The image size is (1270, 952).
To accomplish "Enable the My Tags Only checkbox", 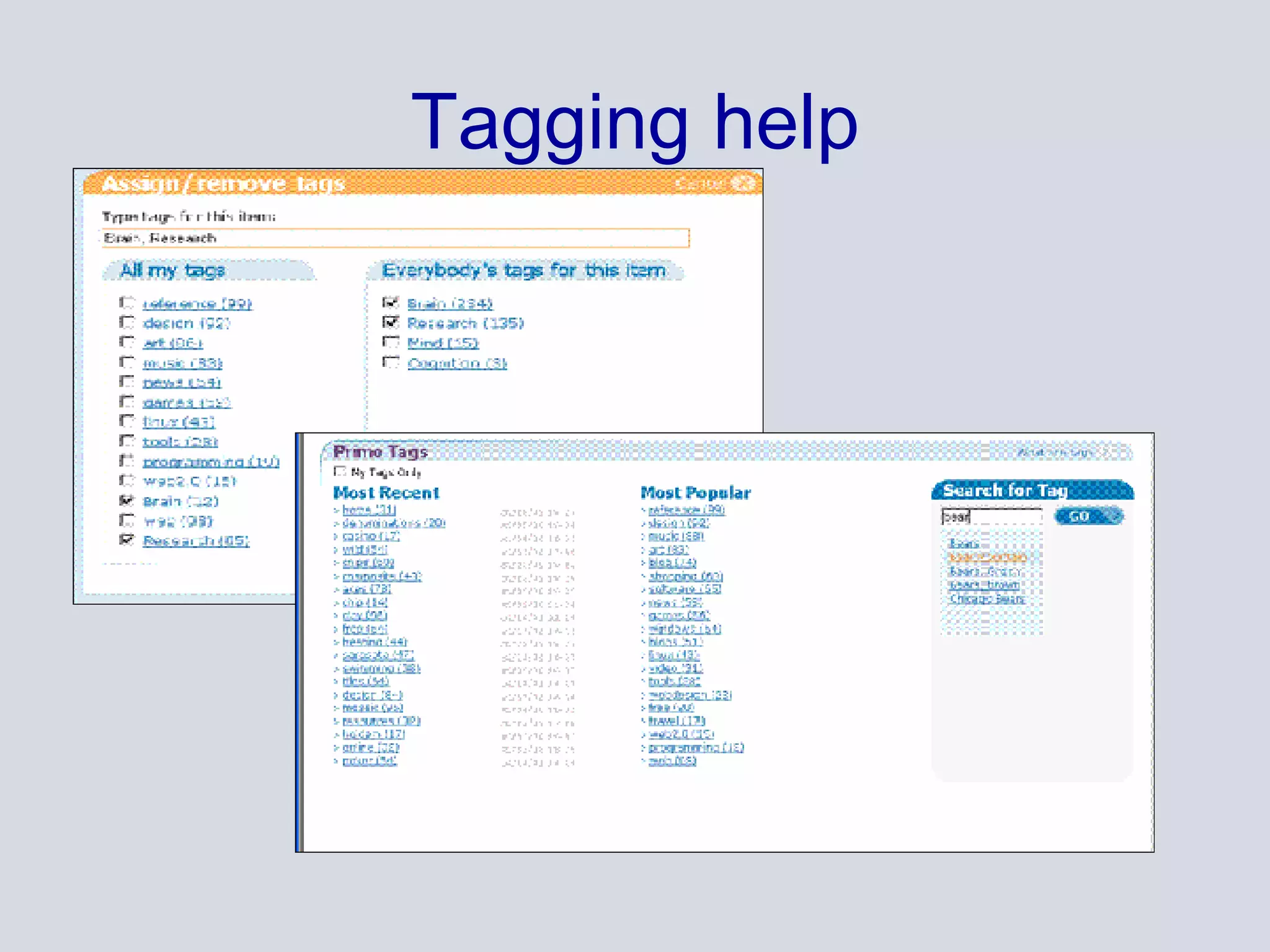I will [x=340, y=472].
